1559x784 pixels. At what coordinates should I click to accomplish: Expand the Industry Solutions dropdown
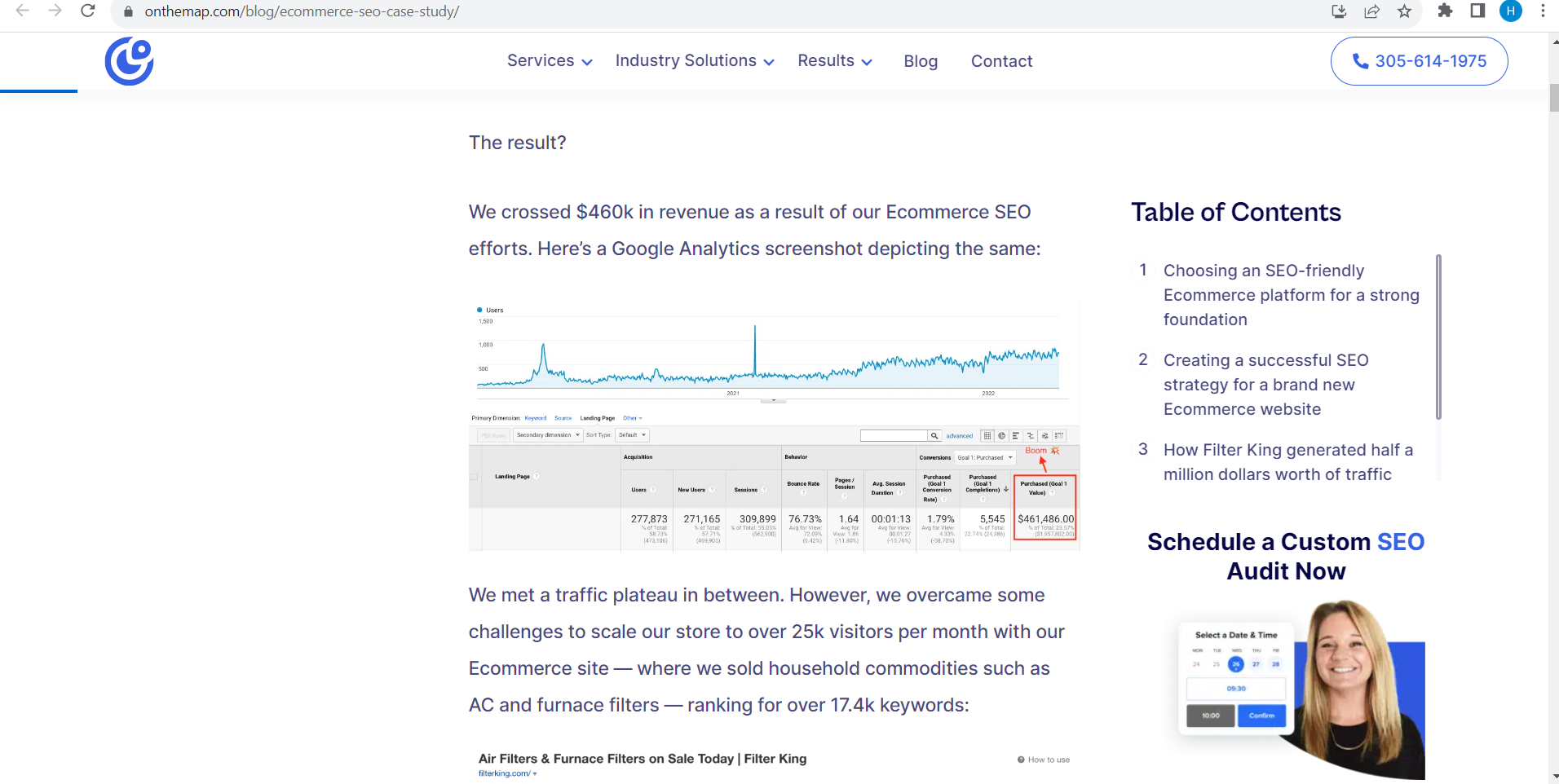point(694,61)
